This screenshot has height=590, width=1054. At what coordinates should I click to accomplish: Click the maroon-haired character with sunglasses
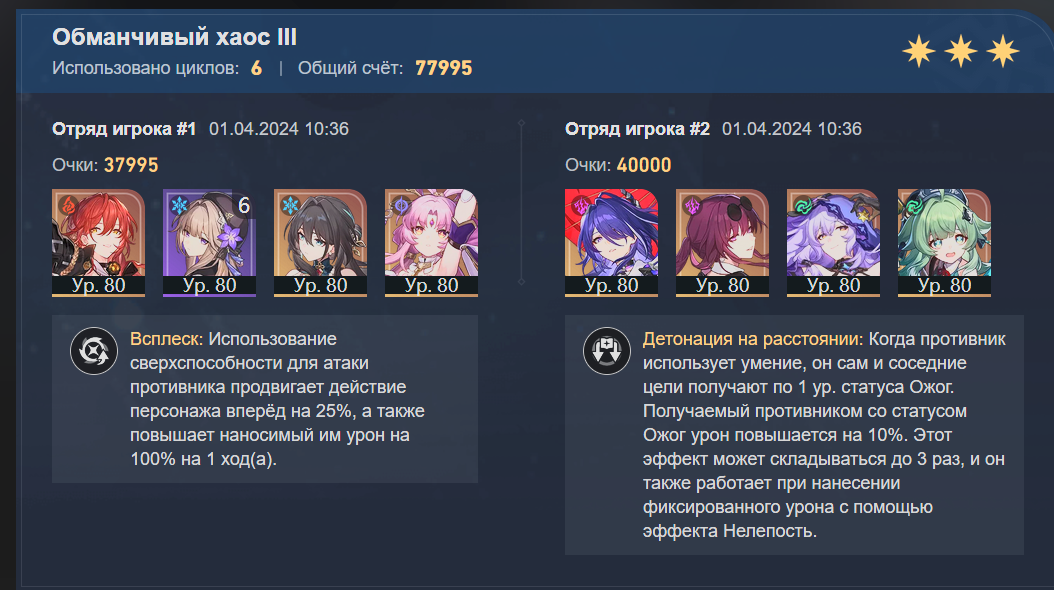pyautogui.click(x=722, y=243)
